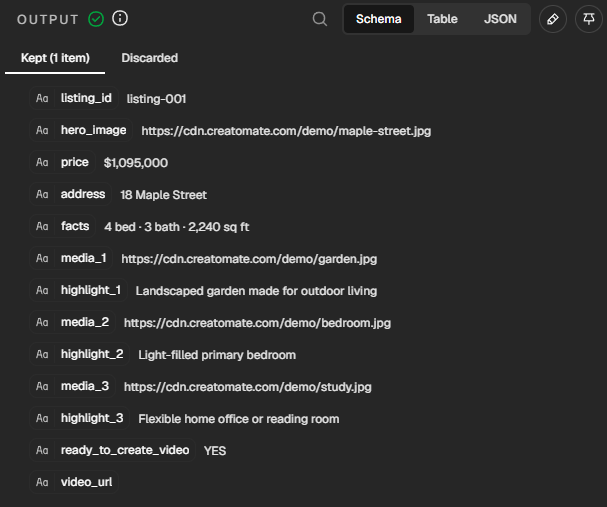607x507 pixels.
Task: Click the search magnifier icon
Action: pos(320,19)
